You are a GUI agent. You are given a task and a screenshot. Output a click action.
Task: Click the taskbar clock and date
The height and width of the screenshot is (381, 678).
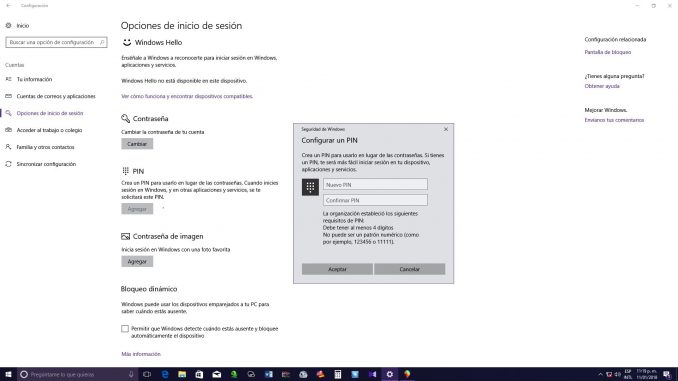(x=646, y=374)
